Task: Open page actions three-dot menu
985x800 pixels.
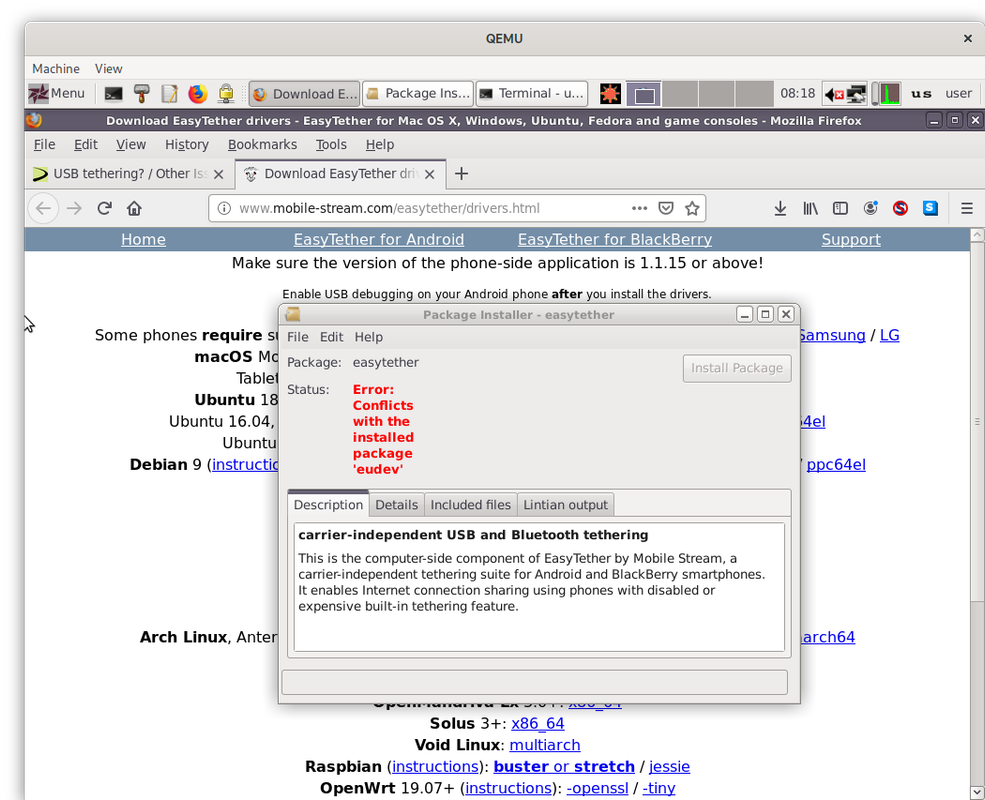Action: (639, 208)
